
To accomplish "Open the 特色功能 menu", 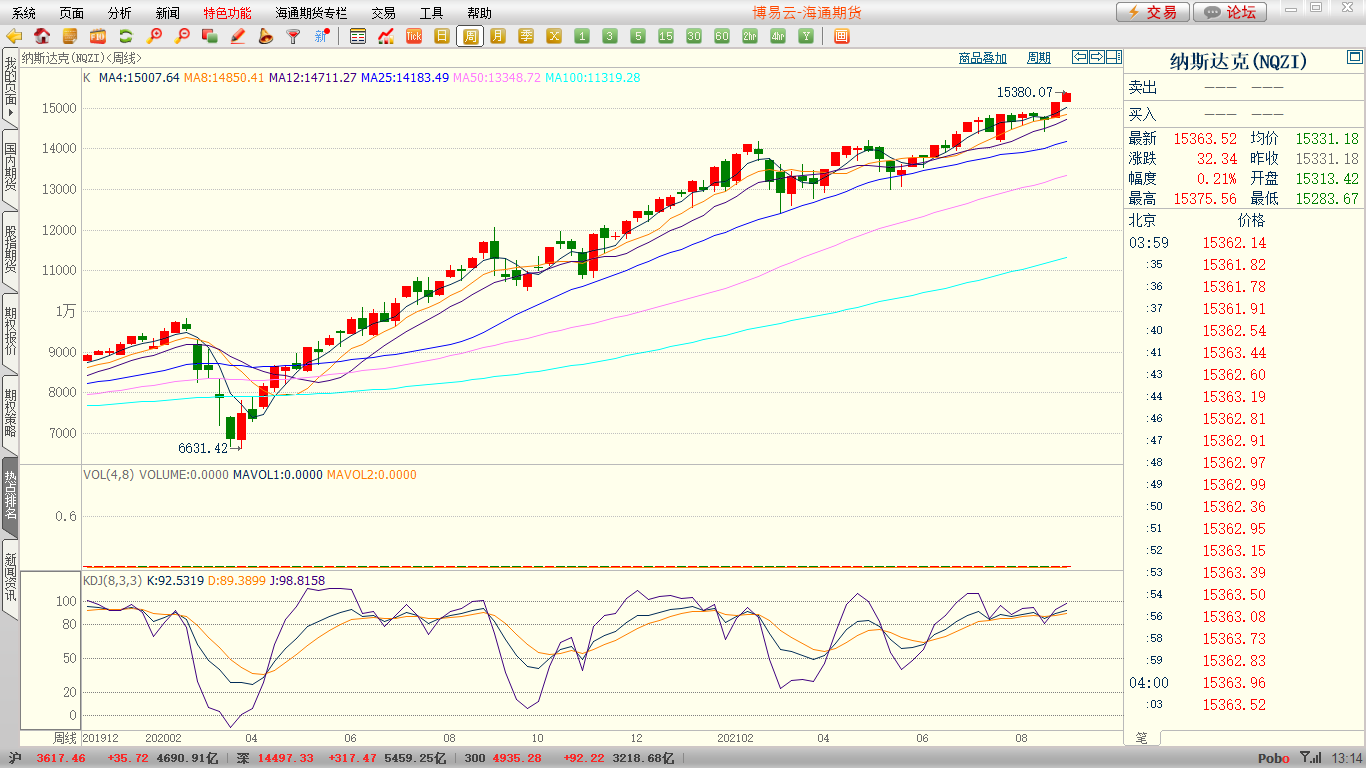I will [x=227, y=13].
